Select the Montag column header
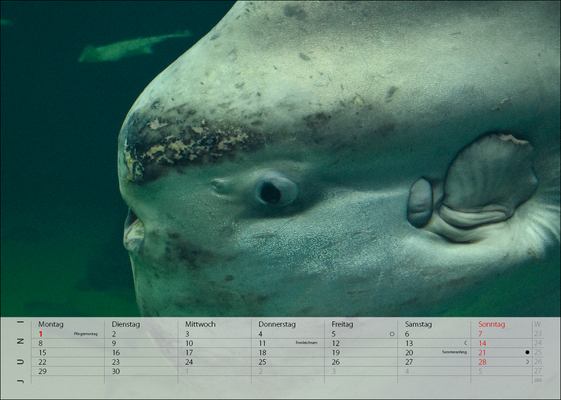Image resolution: width=561 pixels, height=400 pixels. pos(51,324)
